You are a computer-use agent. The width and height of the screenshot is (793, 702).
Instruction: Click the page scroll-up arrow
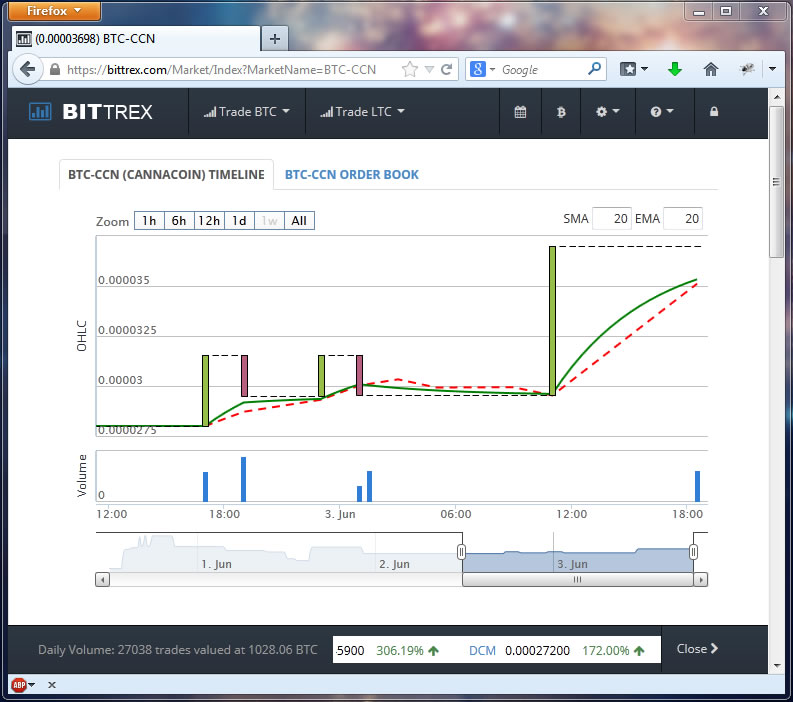[x=776, y=96]
